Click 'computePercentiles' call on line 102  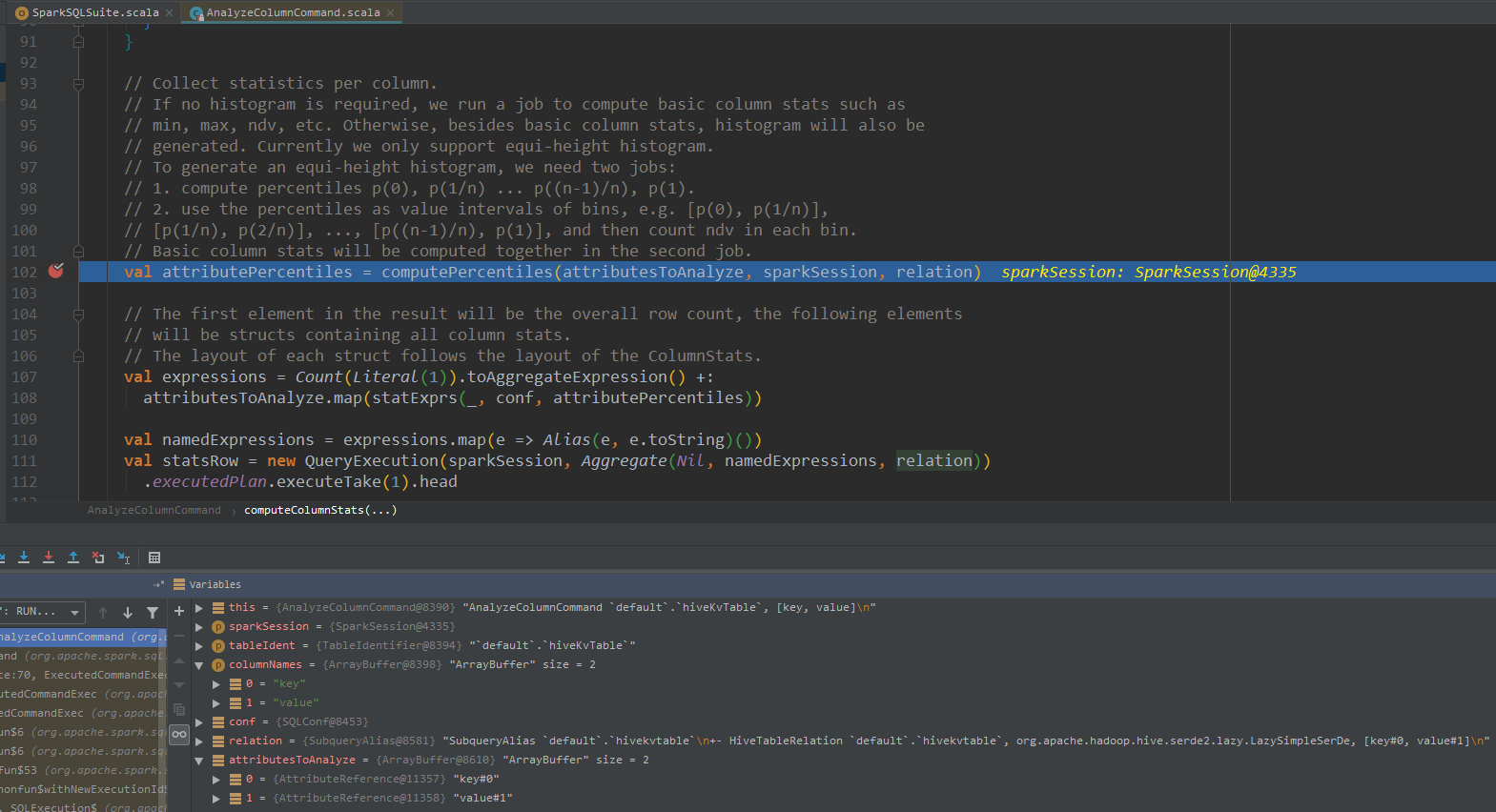[467, 273]
